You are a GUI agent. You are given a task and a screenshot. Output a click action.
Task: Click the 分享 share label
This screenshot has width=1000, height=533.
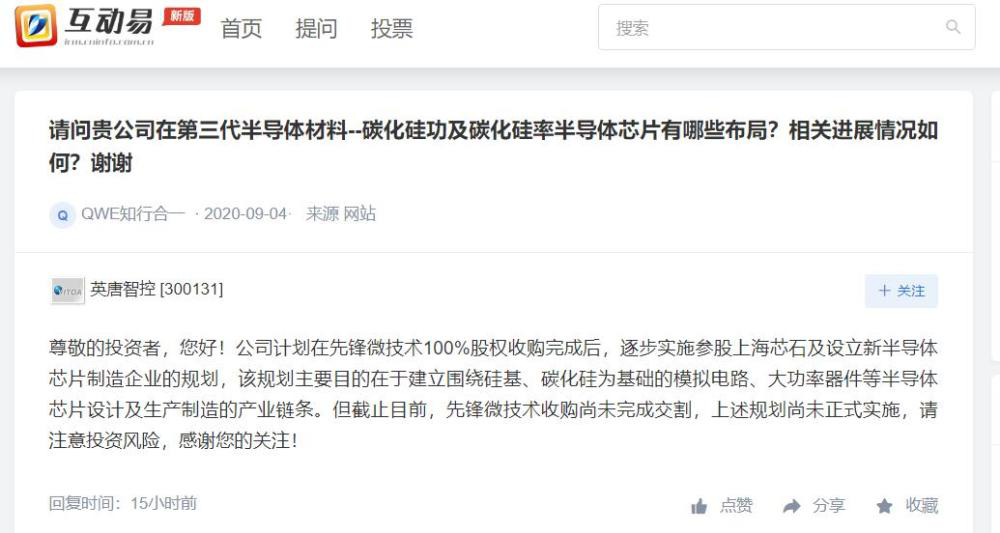pyautogui.click(x=828, y=506)
